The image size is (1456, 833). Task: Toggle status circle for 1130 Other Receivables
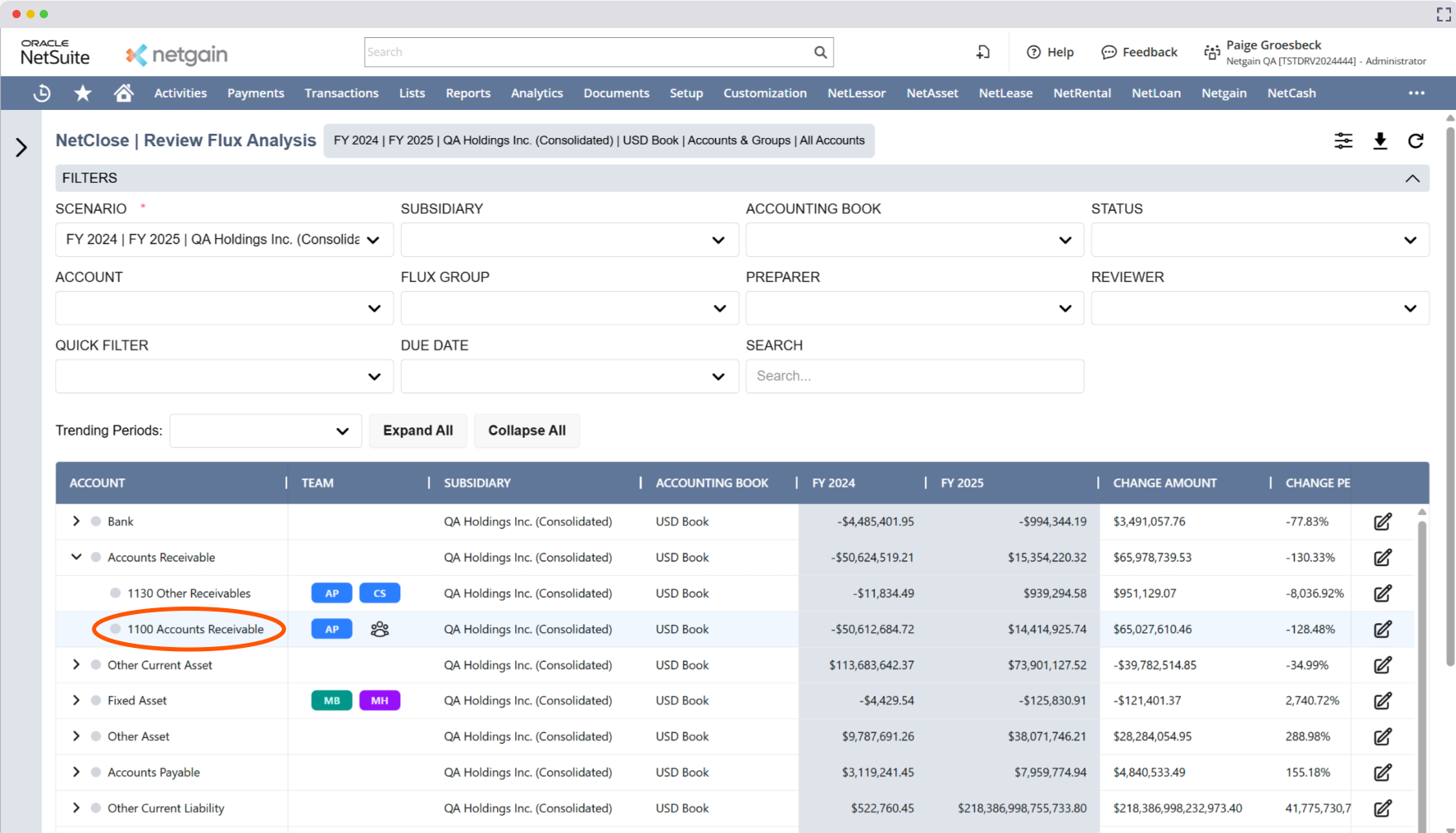pyautogui.click(x=116, y=593)
